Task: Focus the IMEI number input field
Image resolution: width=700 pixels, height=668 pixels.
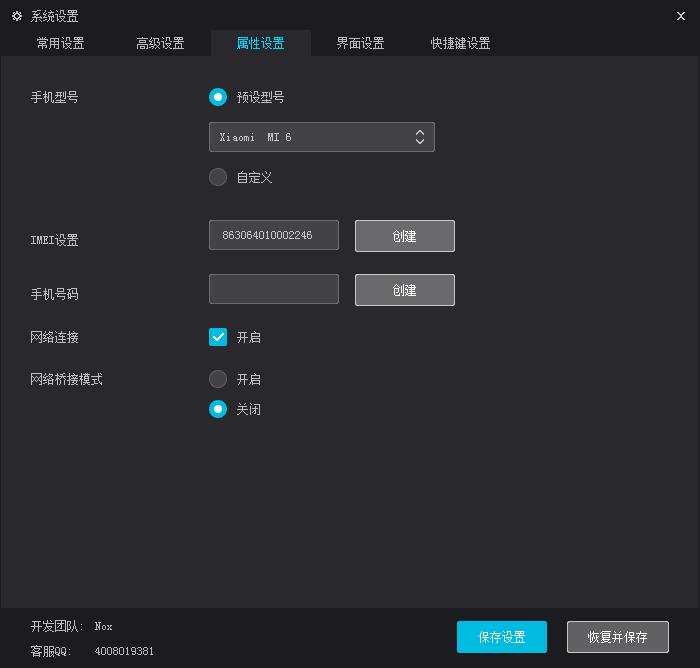Action: point(274,235)
